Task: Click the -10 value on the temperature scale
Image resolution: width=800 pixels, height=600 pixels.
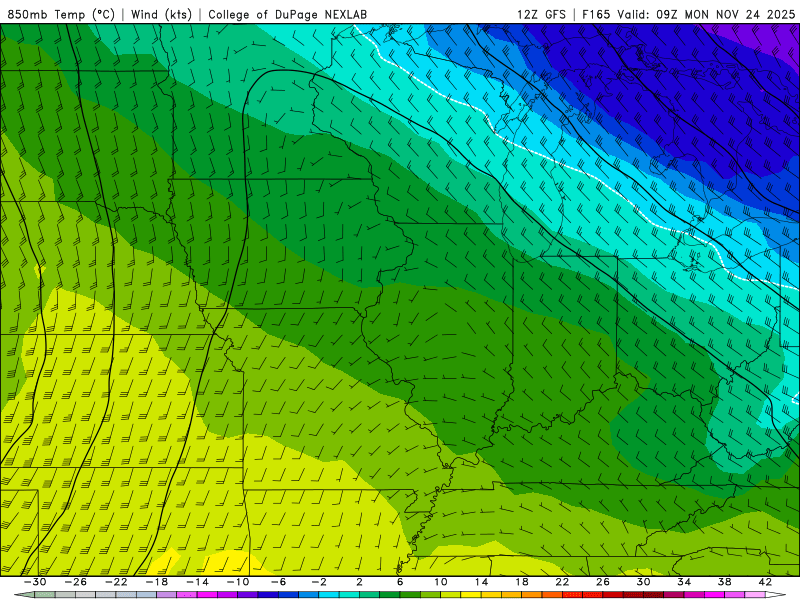Action: coord(238,582)
